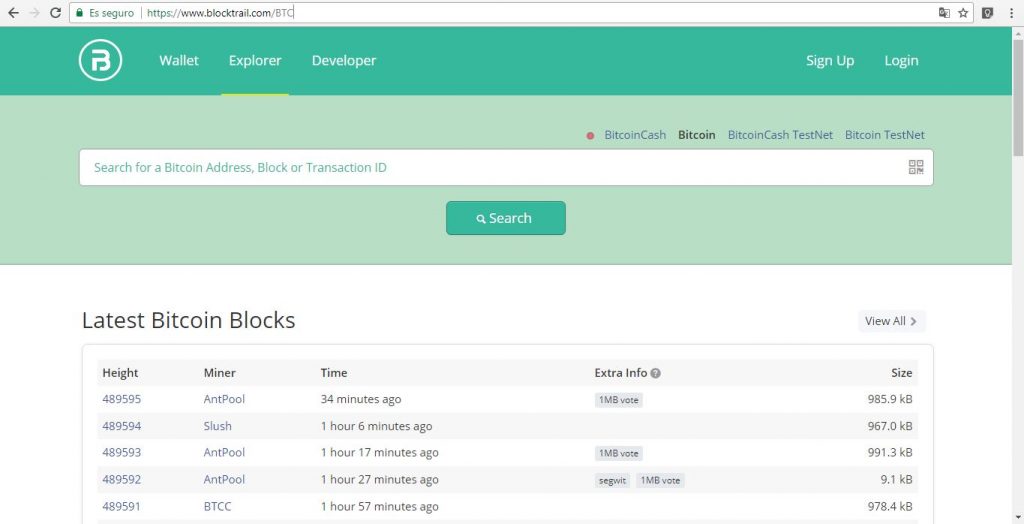
Task: Select the Bitcoin network tab
Action: coord(696,135)
